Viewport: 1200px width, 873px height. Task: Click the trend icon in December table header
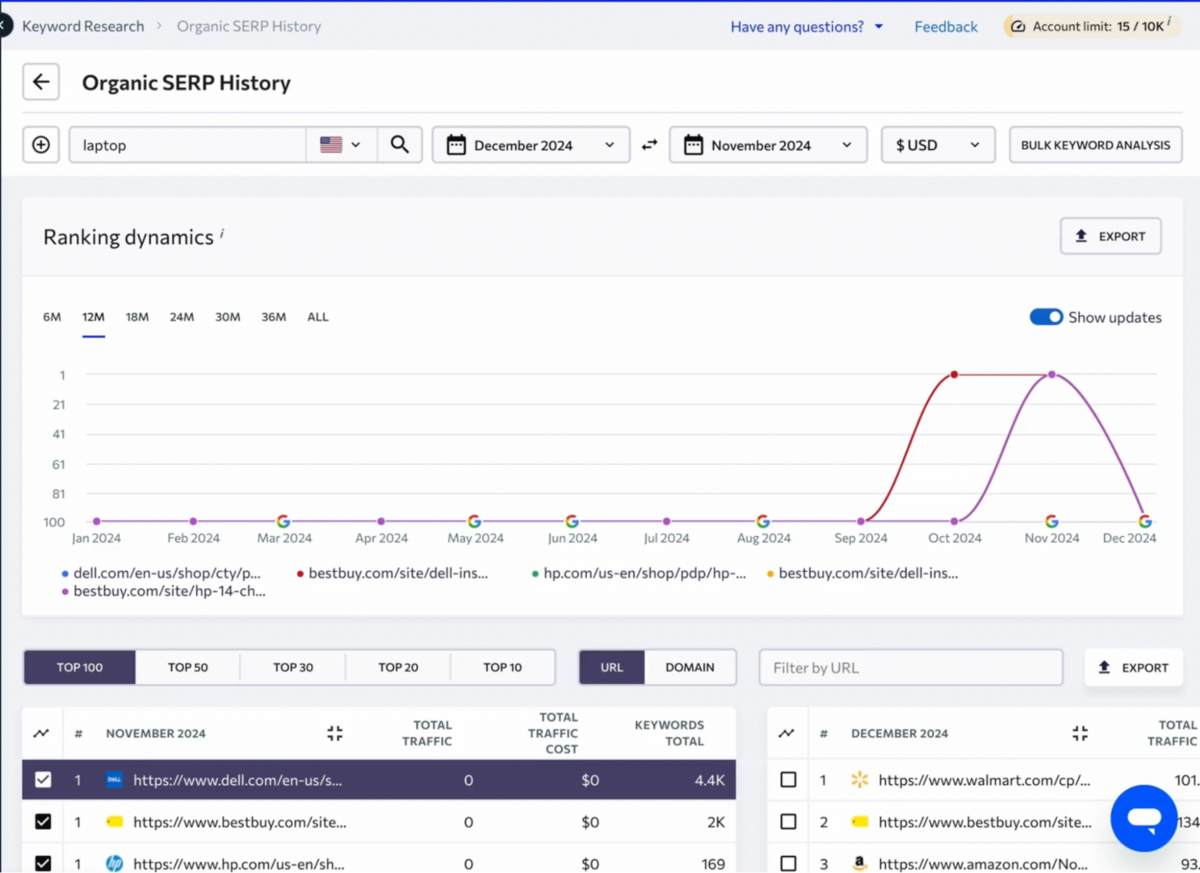[x=787, y=733]
